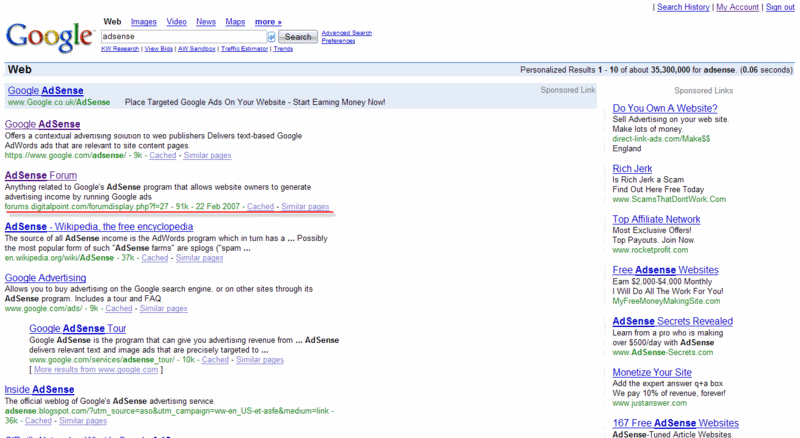Expand the more » menu
Screen dimensions: 800x438
pos(268,22)
